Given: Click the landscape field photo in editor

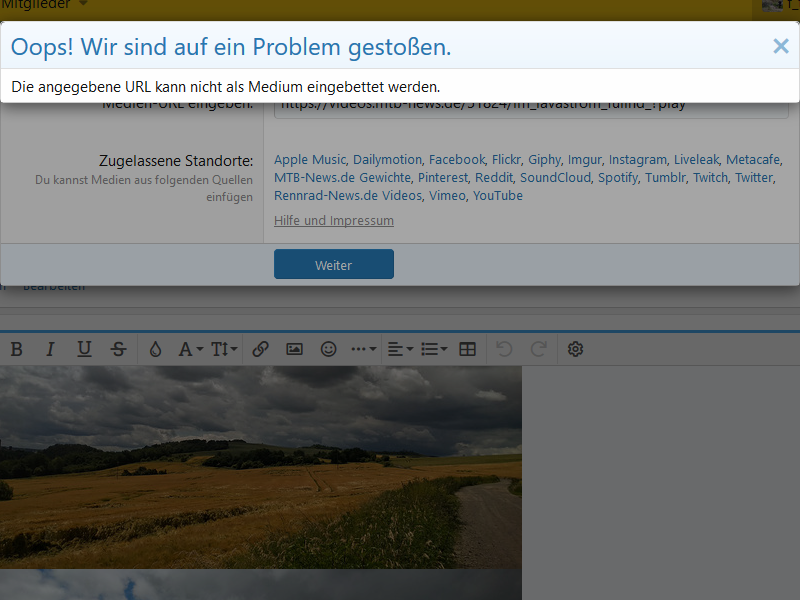Looking at the screenshot, I should [260, 466].
